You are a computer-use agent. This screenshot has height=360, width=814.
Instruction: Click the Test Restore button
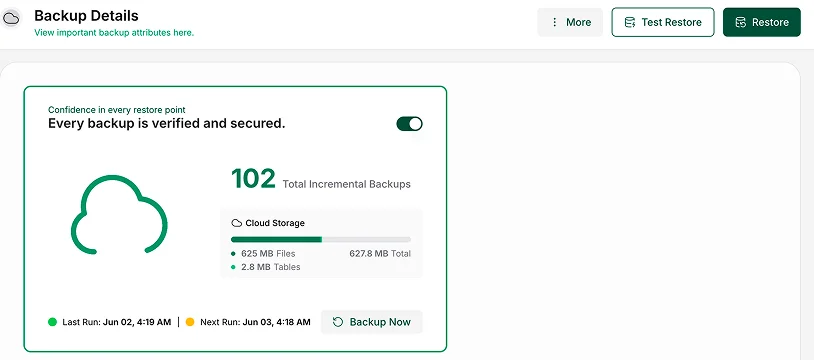pos(663,22)
